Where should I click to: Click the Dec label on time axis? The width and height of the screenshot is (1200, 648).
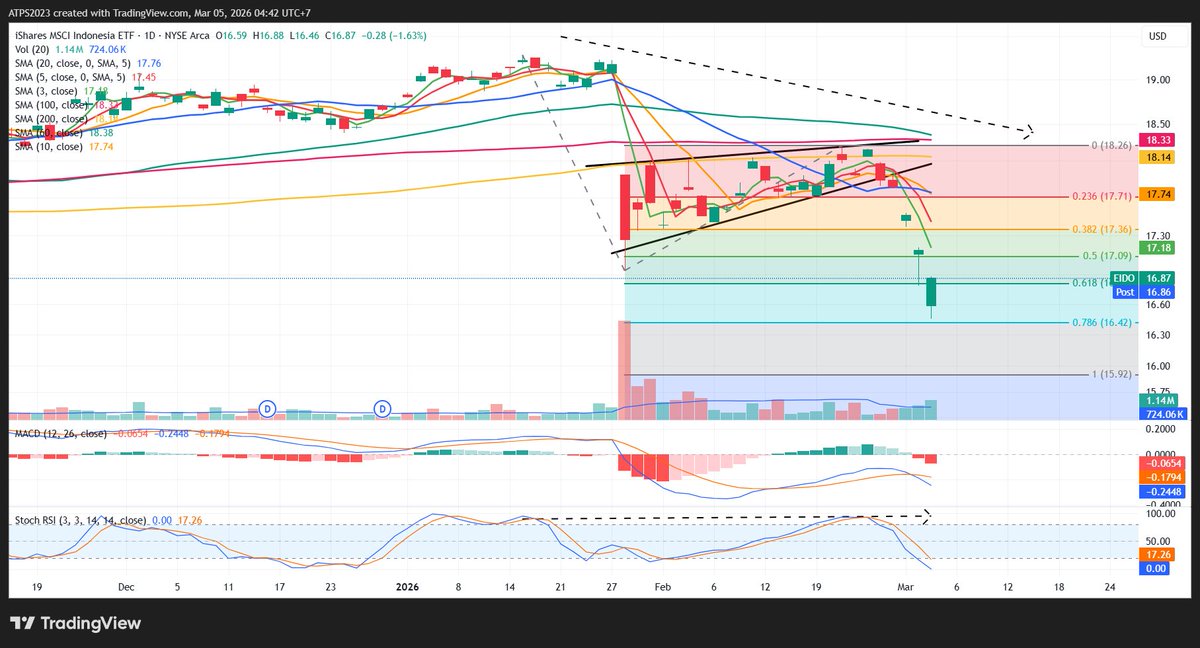tap(125, 588)
